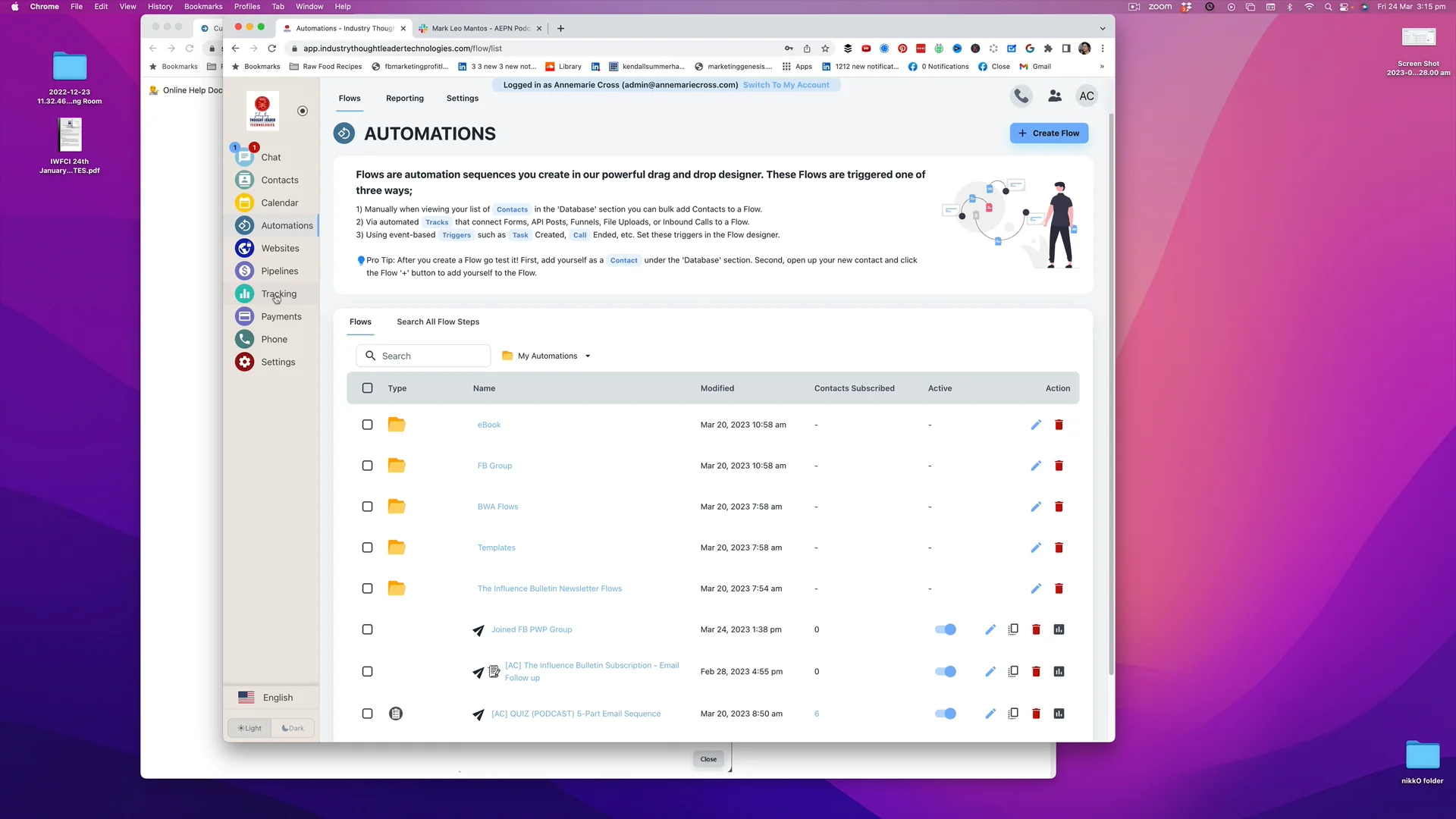Viewport: 1456px width, 819px height.
Task: Check the eBook row checkbox
Action: point(367,425)
